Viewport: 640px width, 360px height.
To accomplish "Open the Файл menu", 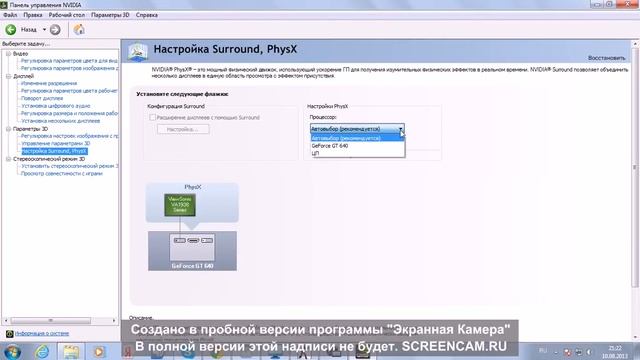I will [10, 15].
